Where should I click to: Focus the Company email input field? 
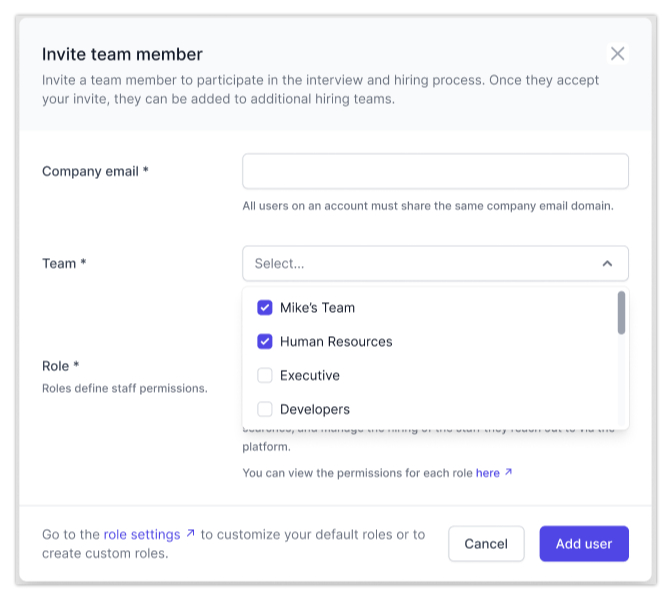(x=435, y=171)
